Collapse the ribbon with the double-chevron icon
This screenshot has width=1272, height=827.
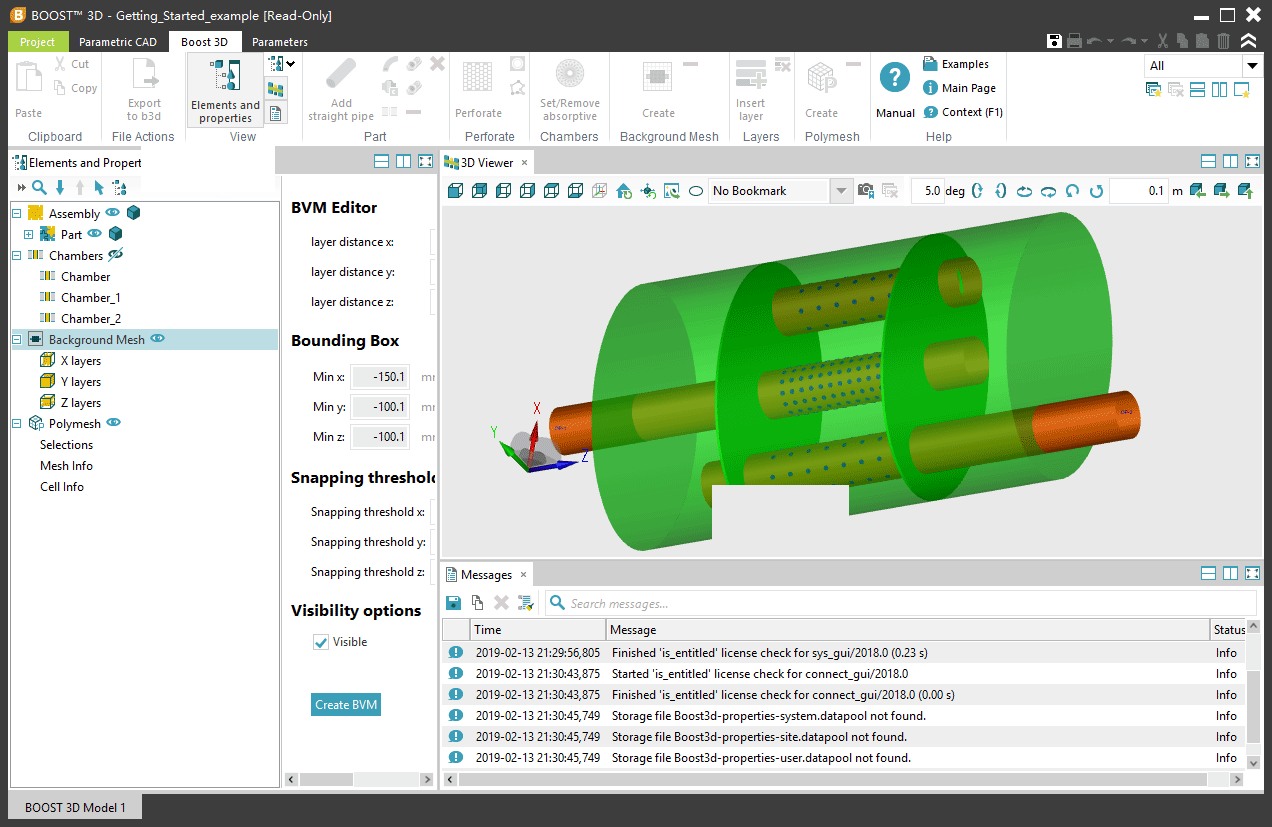pyautogui.click(x=1249, y=41)
